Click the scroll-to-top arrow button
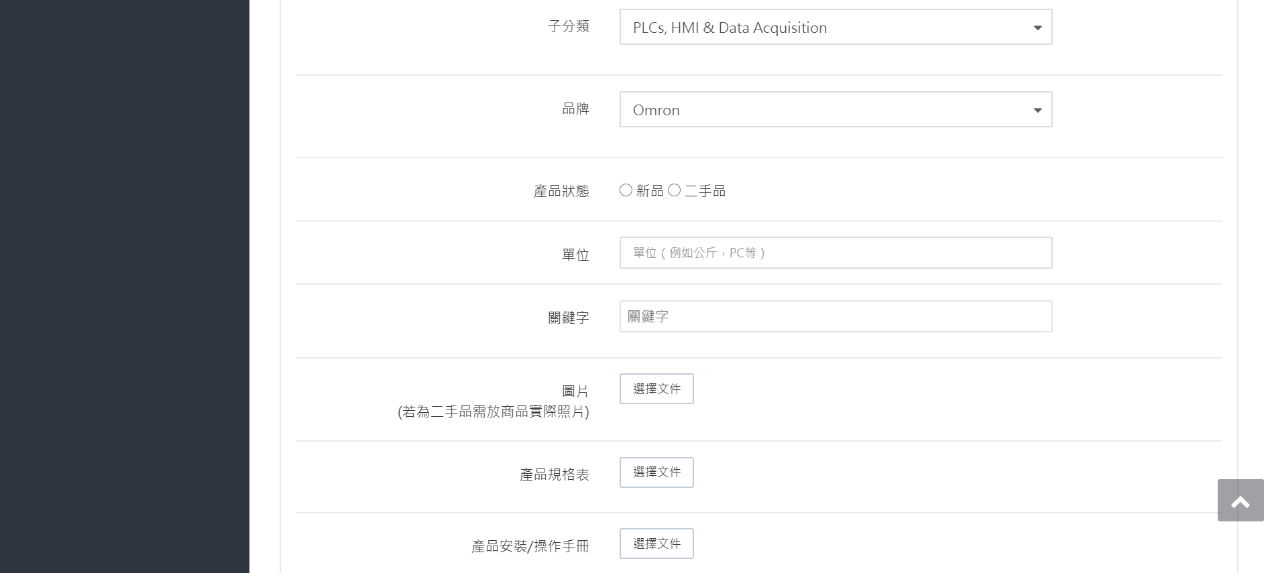This screenshot has width=1268, height=573. 1240,500
